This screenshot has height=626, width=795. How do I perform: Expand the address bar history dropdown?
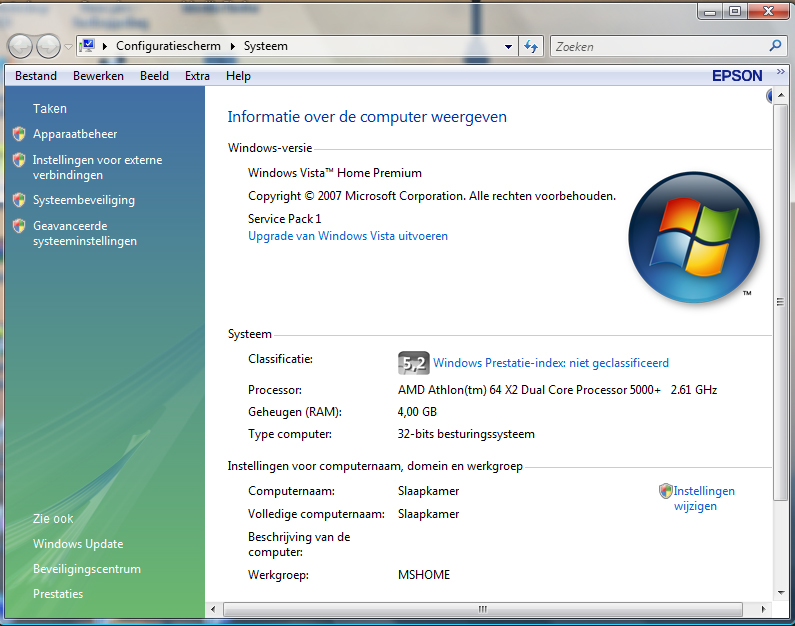(x=508, y=47)
